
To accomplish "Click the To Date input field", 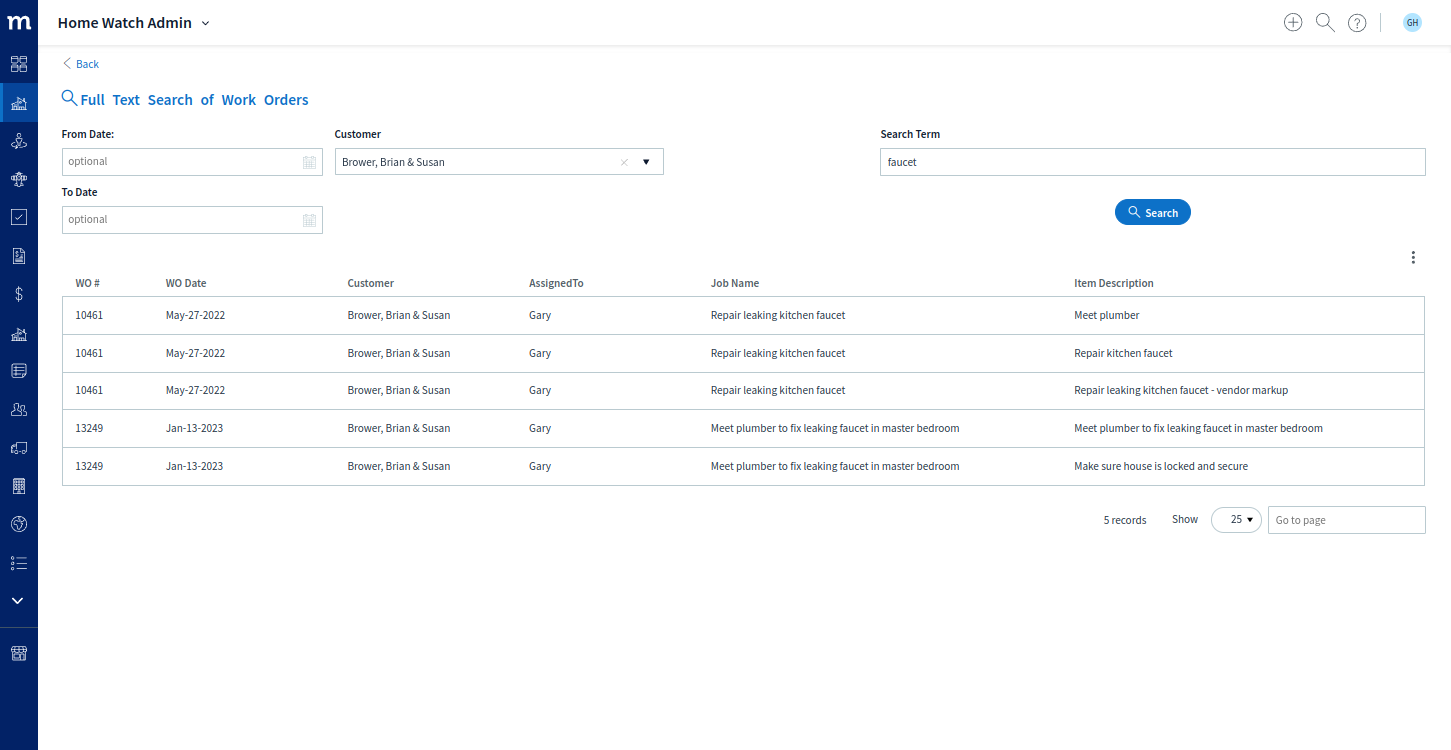I will click(192, 220).
